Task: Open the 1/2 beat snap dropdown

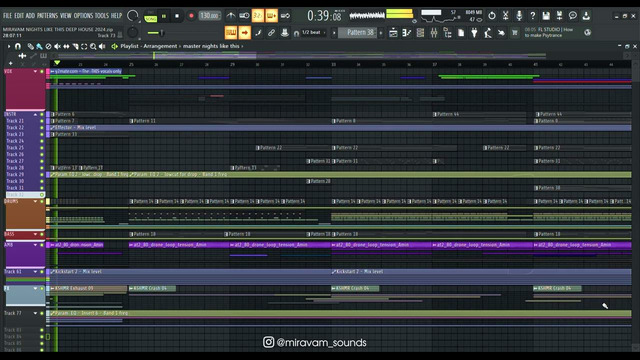Action: click(x=314, y=33)
